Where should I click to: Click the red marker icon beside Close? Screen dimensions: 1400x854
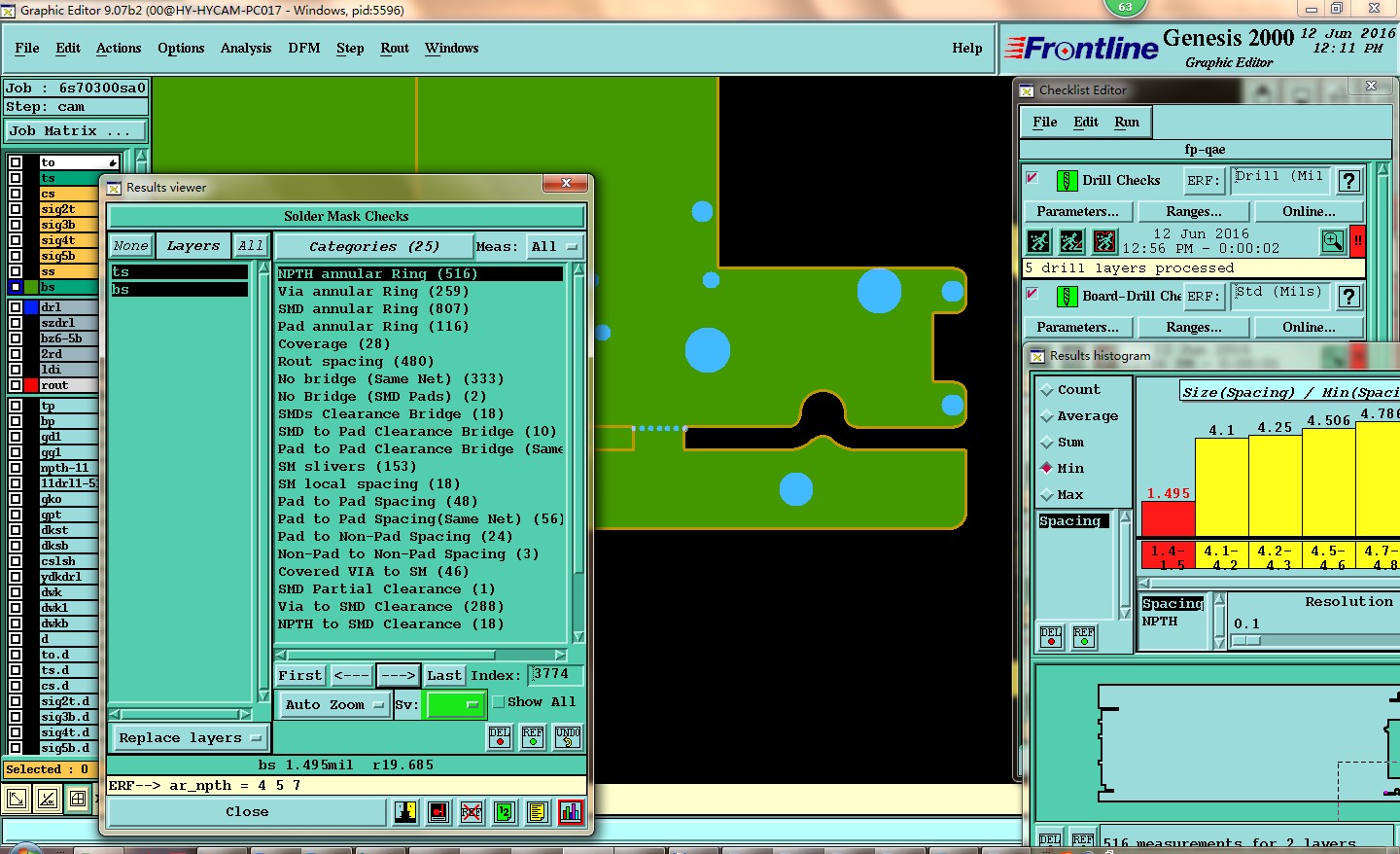[x=438, y=811]
